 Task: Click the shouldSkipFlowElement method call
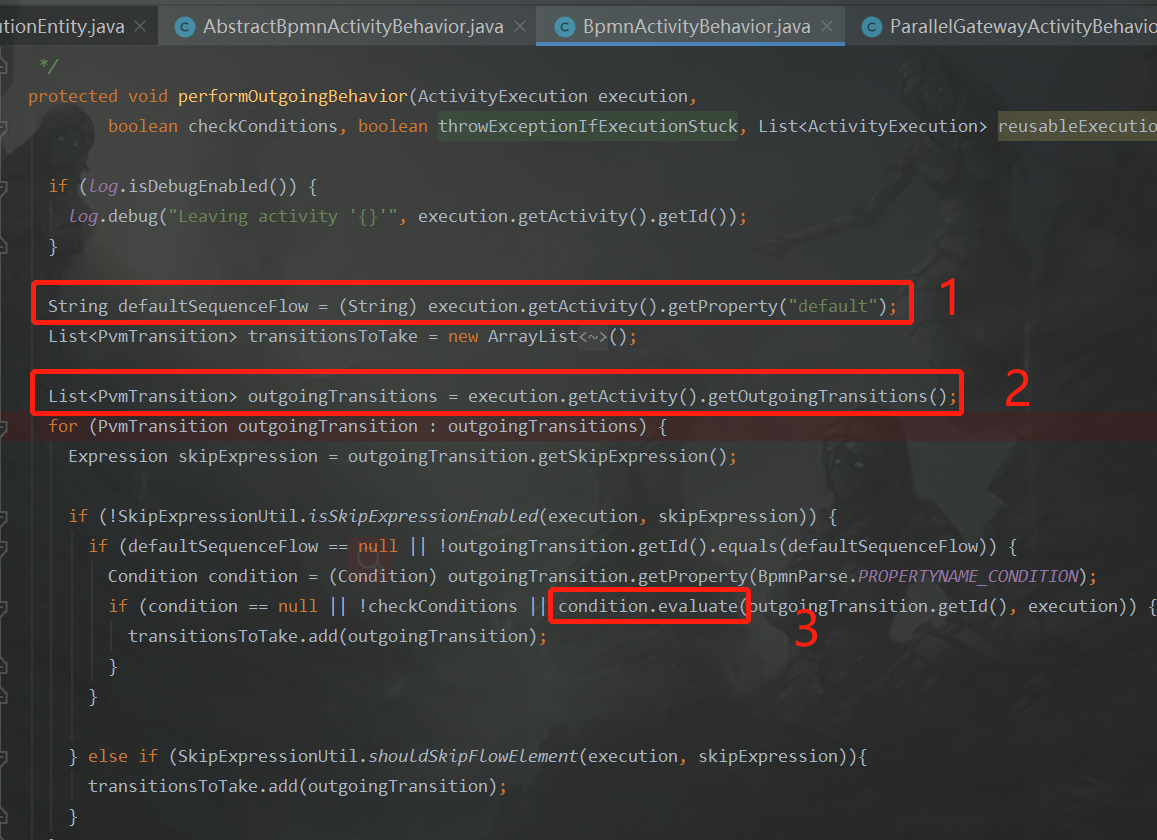[x=473, y=756]
